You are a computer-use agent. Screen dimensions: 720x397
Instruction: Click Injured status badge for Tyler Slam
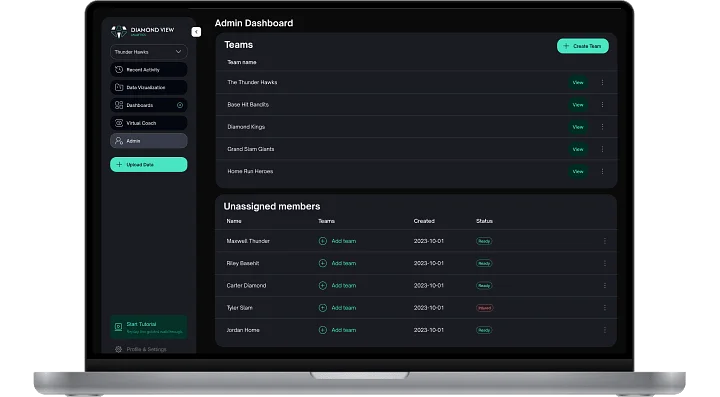pos(484,308)
